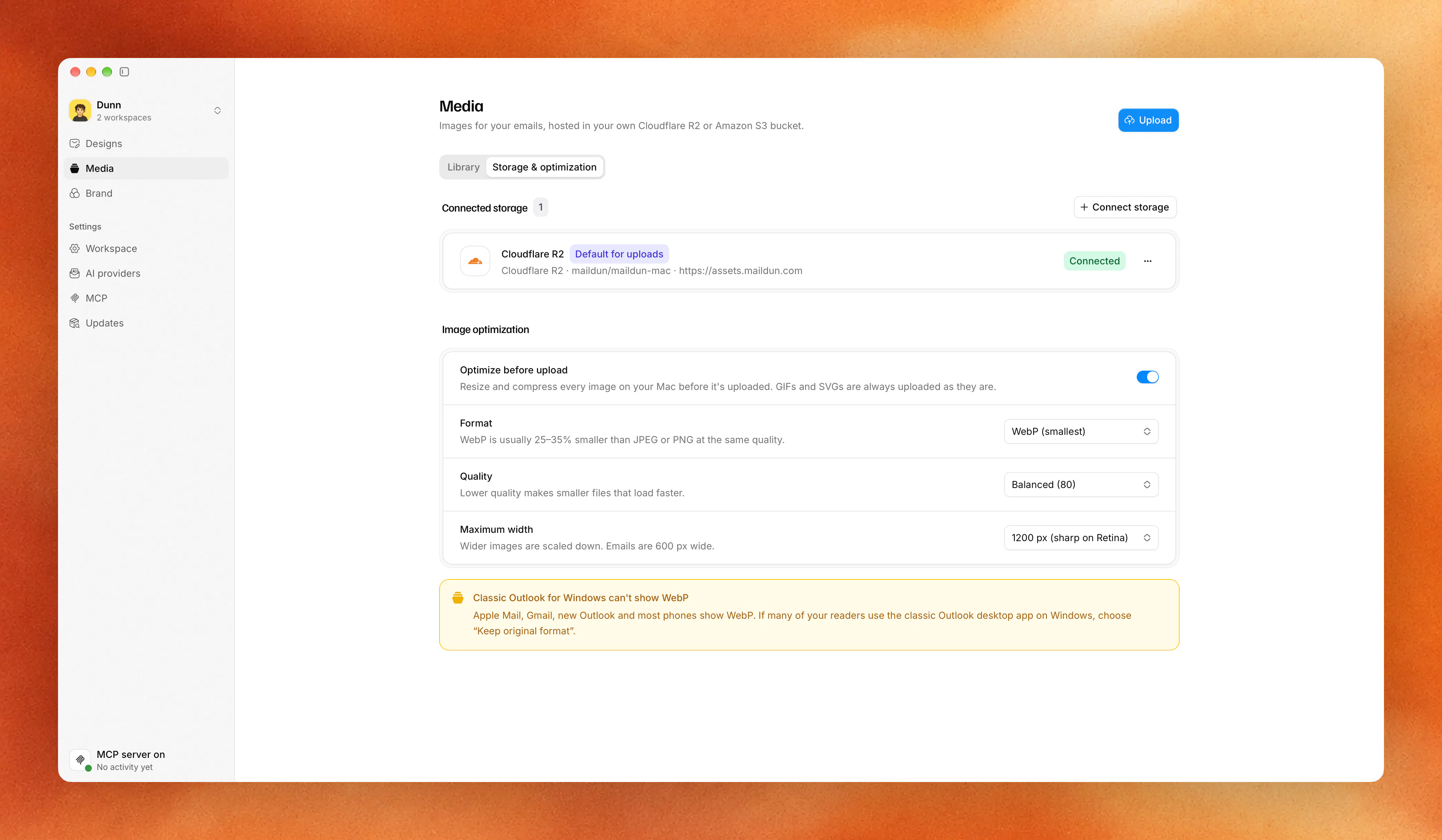Image resolution: width=1442 pixels, height=840 pixels.
Task: Open the Cloudflare R2 more options menu
Action: tap(1147, 261)
